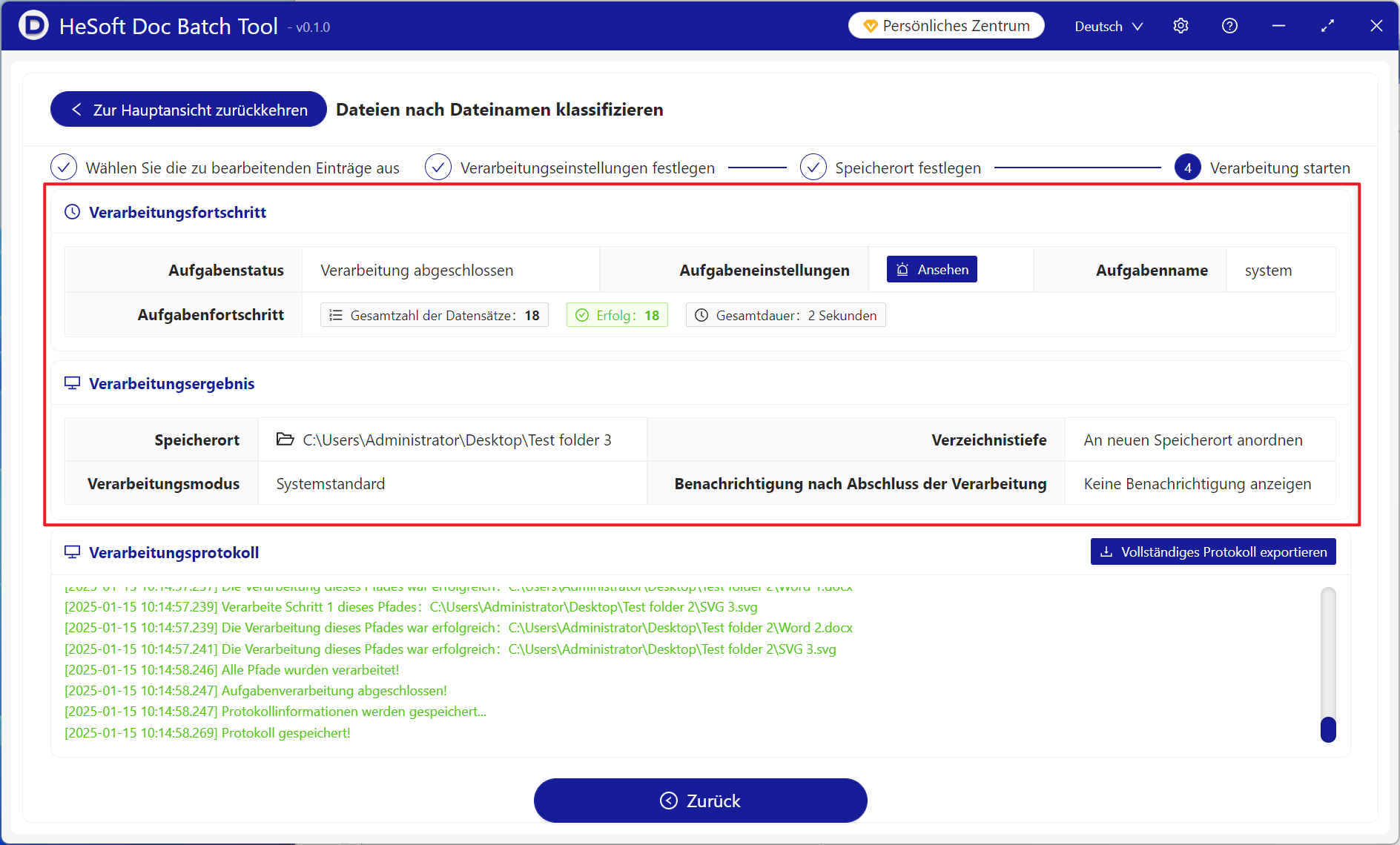This screenshot has width=1400, height=845.
Task: Click log line Protokollinformationen werden gespeichert...
Action: tap(276, 711)
